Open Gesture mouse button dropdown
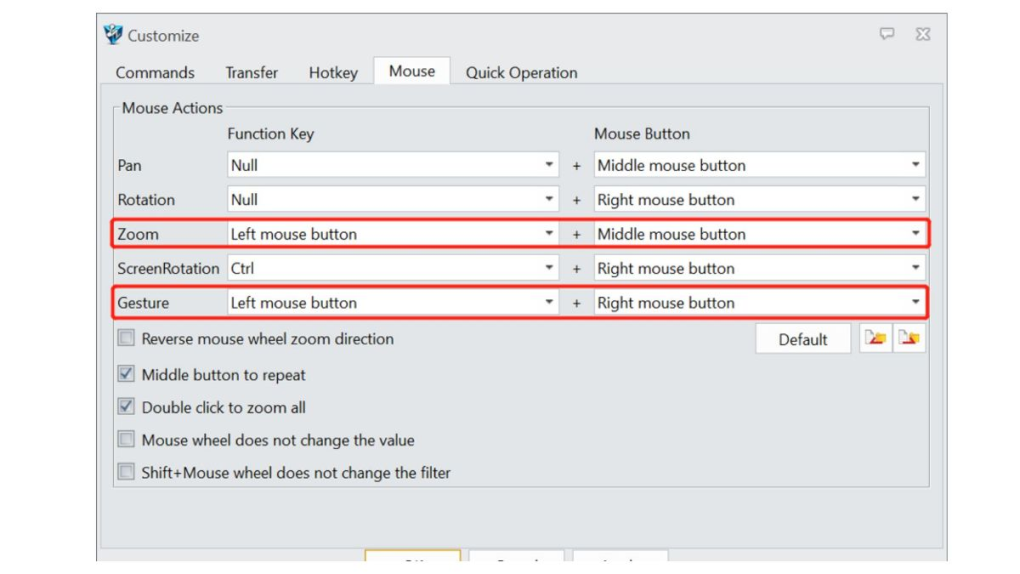The image size is (1020, 574). [x=759, y=303]
